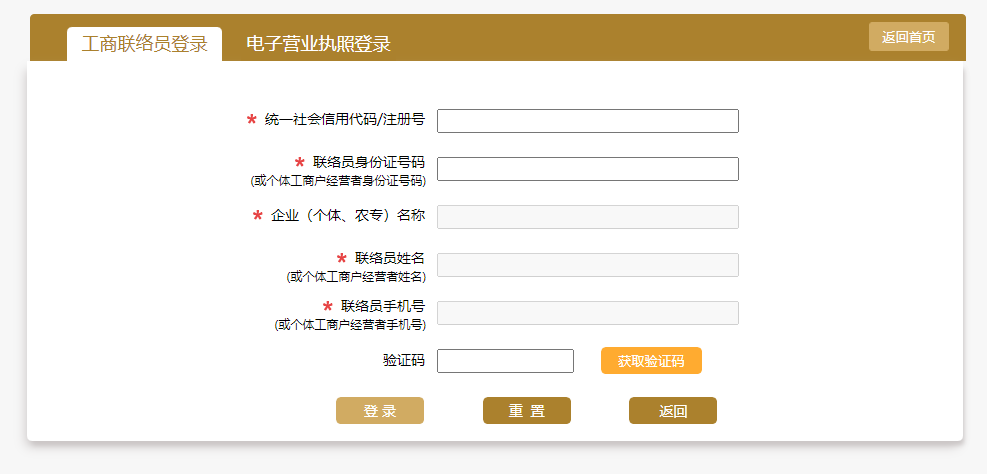Click the 企业（个体、农专）名称 label text
Viewport: 987px width, 474px height.
(347, 216)
